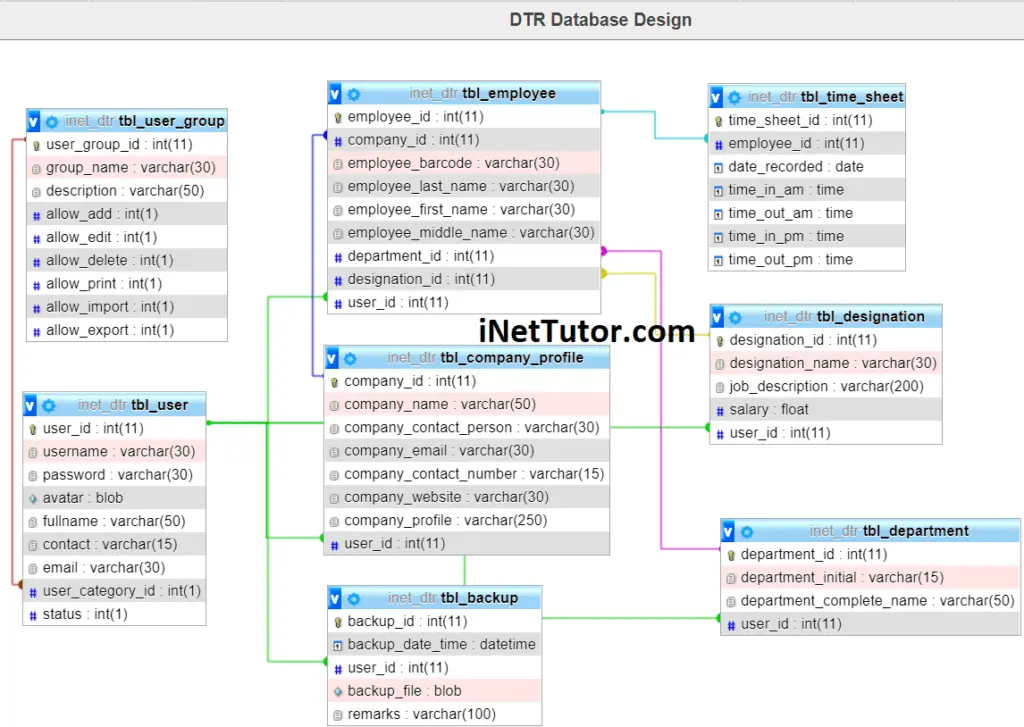Select allow_export : int(1) row

click(127, 331)
